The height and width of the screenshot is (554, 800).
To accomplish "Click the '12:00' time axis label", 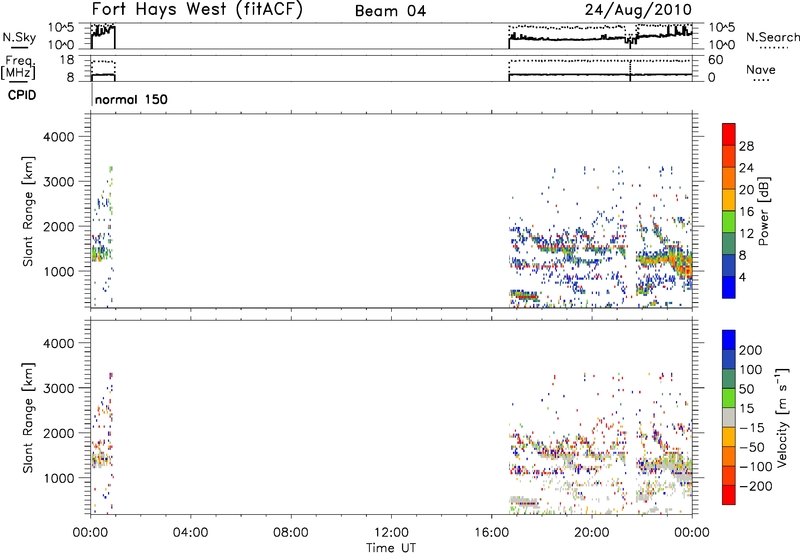I will point(391,532).
